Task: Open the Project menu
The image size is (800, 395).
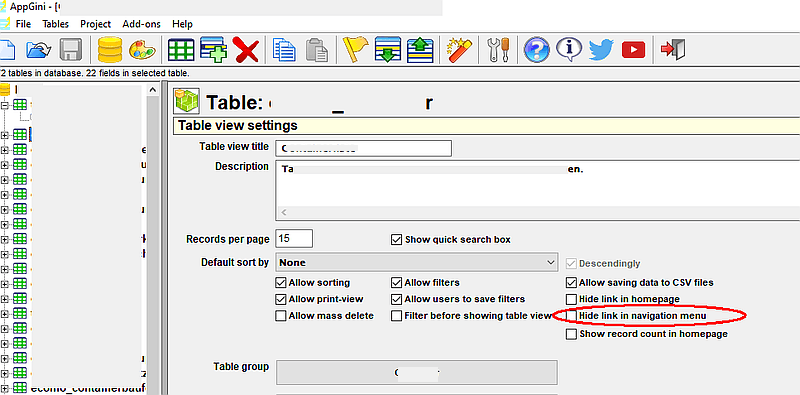Action: (95, 24)
